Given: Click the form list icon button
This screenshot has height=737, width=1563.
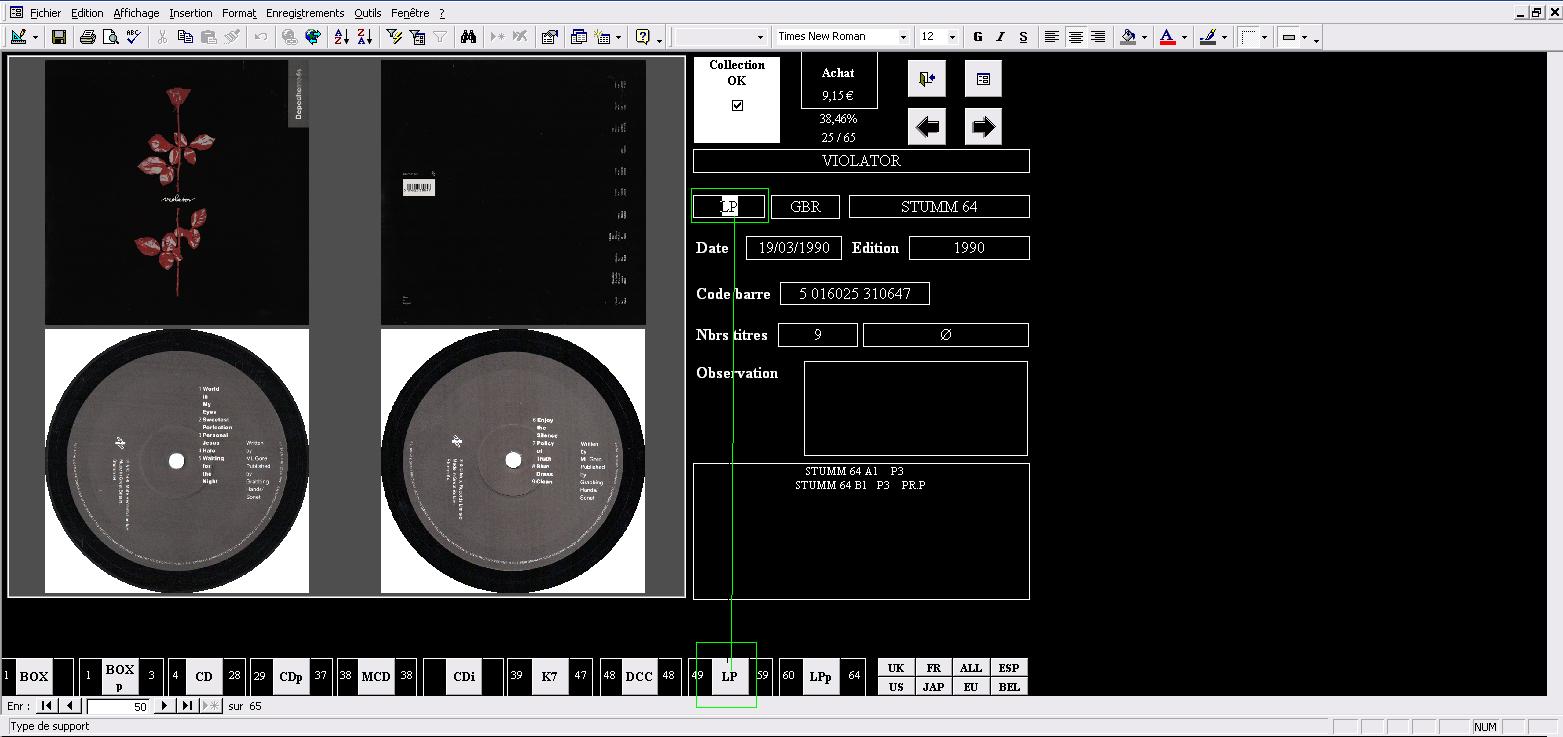Looking at the screenshot, I should 983,79.
